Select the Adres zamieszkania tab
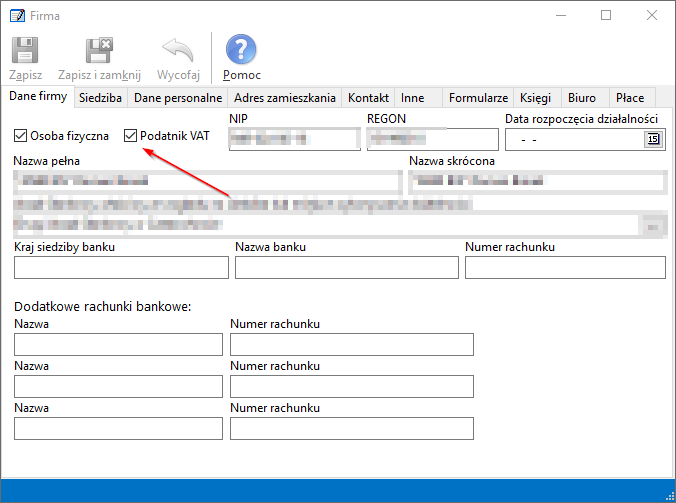The height and width of the screenshot is (503, 676). (x=284, y=98)
